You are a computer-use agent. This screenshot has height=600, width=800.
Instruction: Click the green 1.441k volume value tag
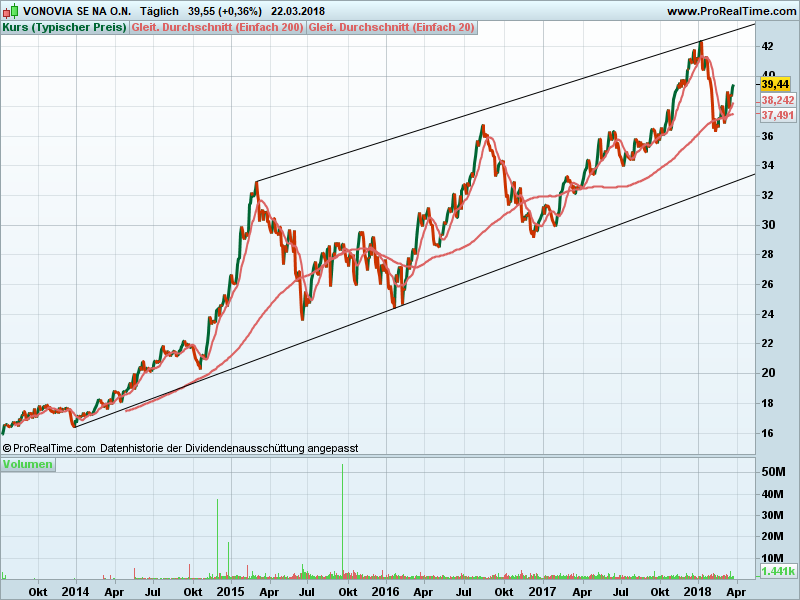point(777,571)
